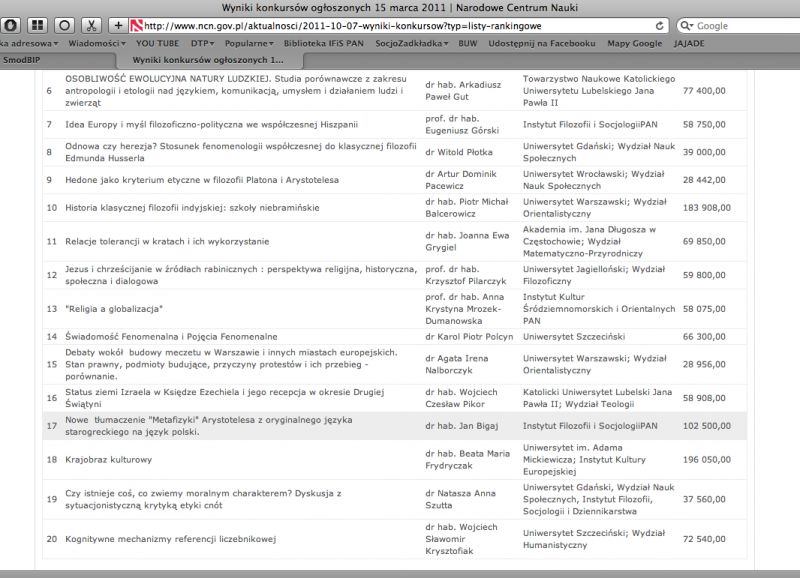Click name 'dr Karol Piotr Polcyn'

coord(469,337)
